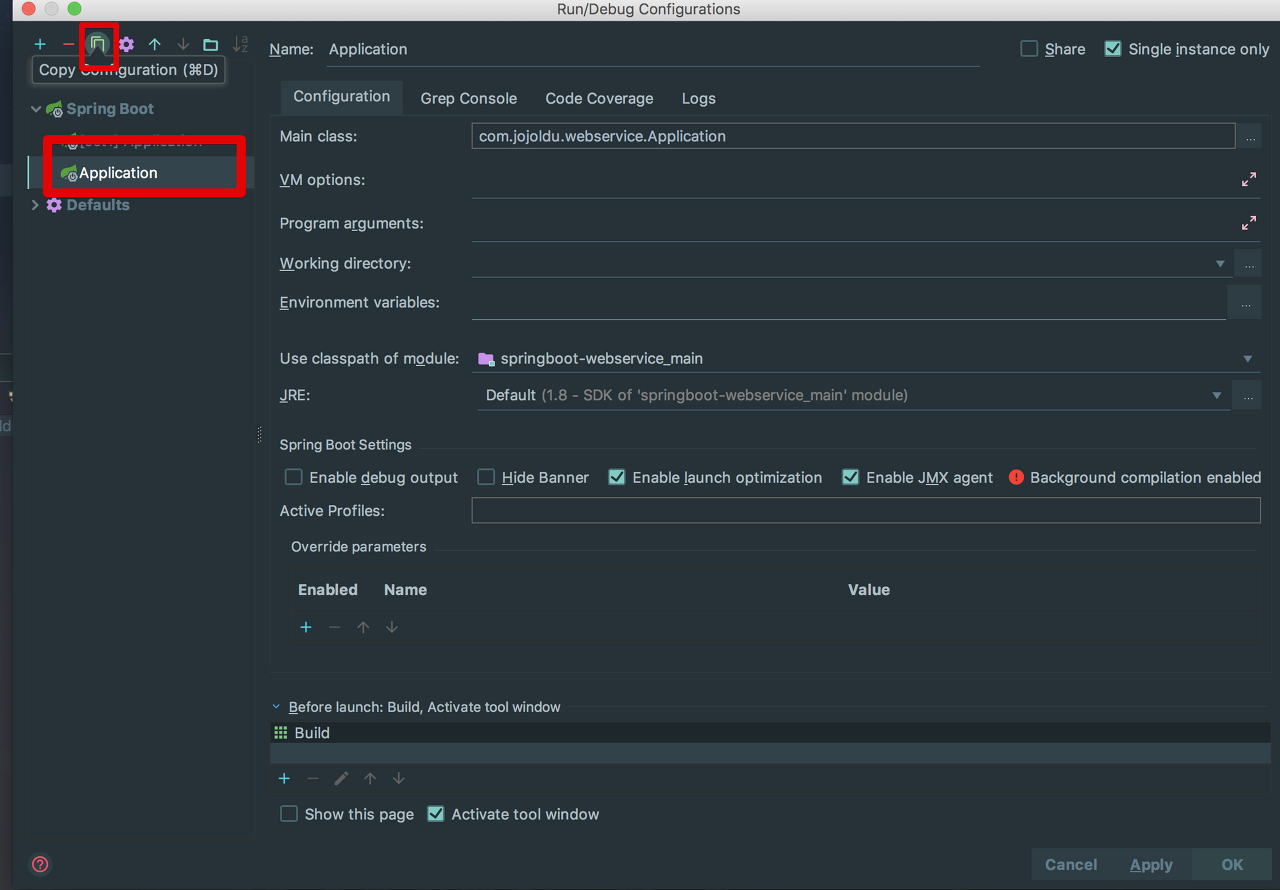This screenshot has height=890, width=1280.
Task: Toggle Enable launch optimization
Action: coord(617,478)
